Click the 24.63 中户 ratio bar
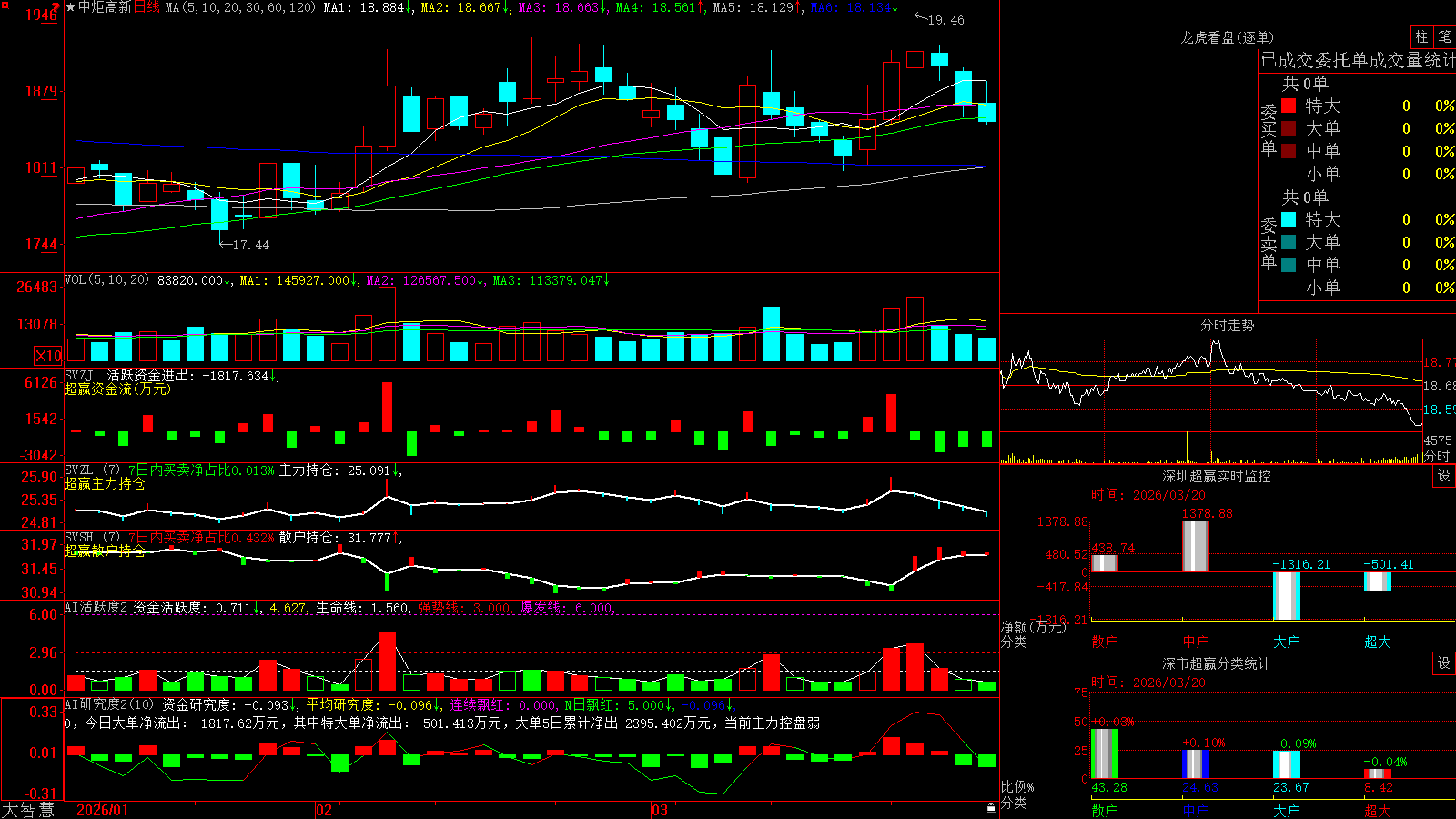Screen dimensions: 1456x819 tap(1196, 764)
